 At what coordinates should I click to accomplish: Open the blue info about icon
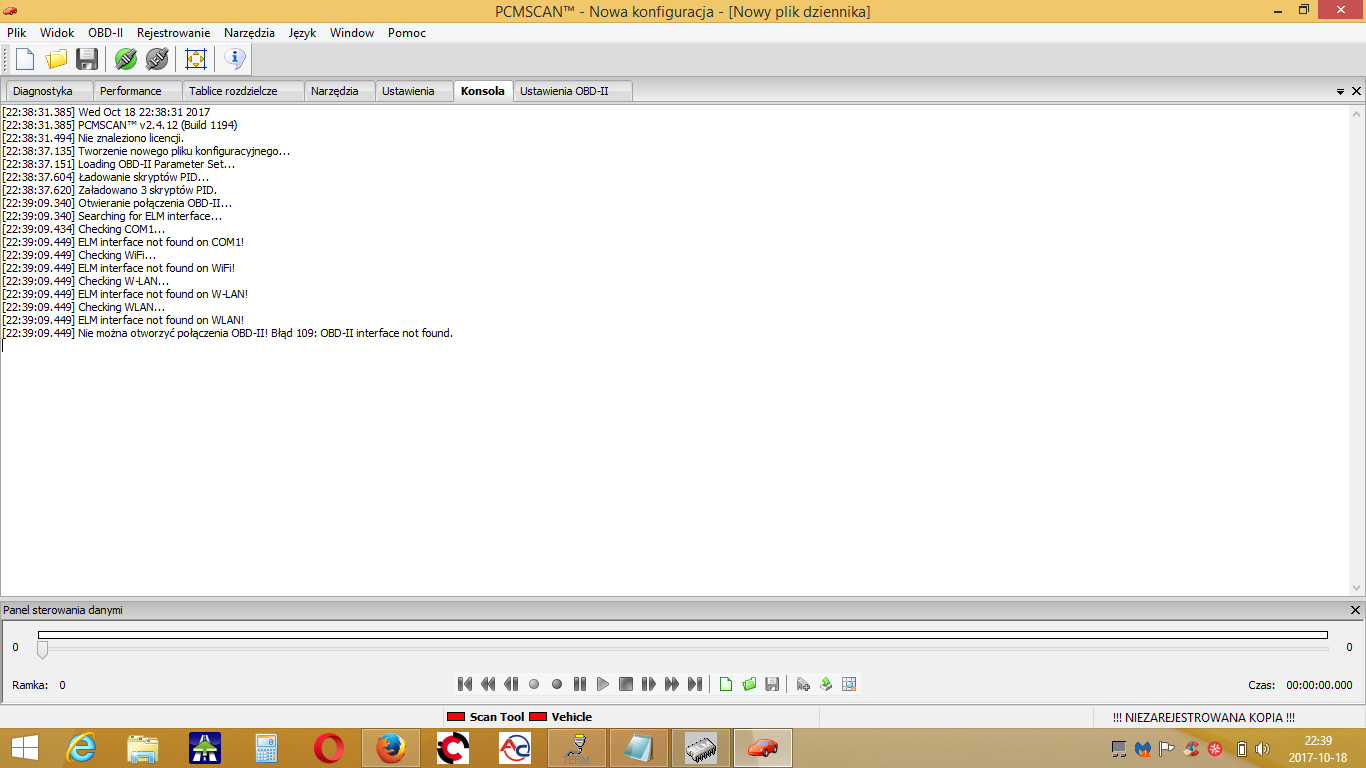[x=235, y=59]
